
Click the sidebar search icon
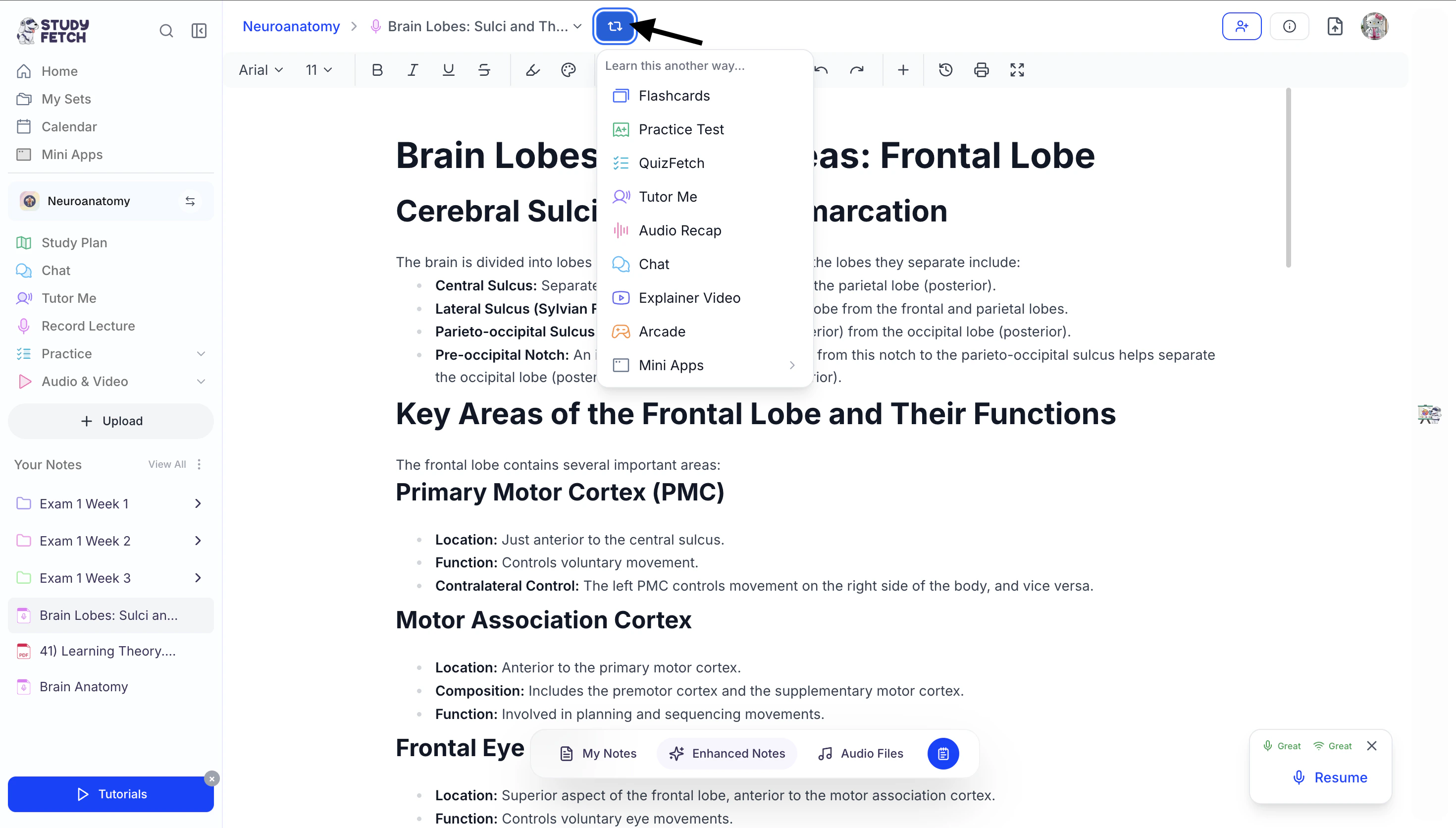(166, 31)
